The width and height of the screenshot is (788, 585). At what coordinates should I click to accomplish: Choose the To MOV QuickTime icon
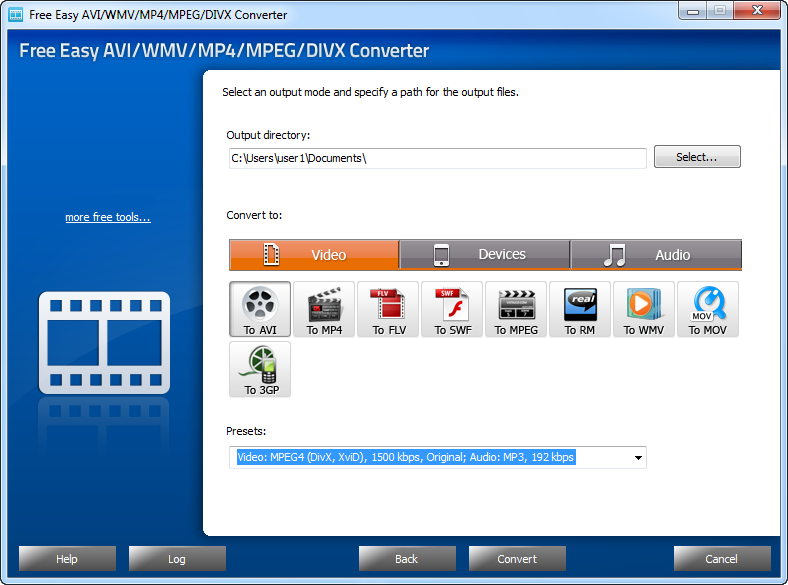pyautogui.click(x=708, y=309)
